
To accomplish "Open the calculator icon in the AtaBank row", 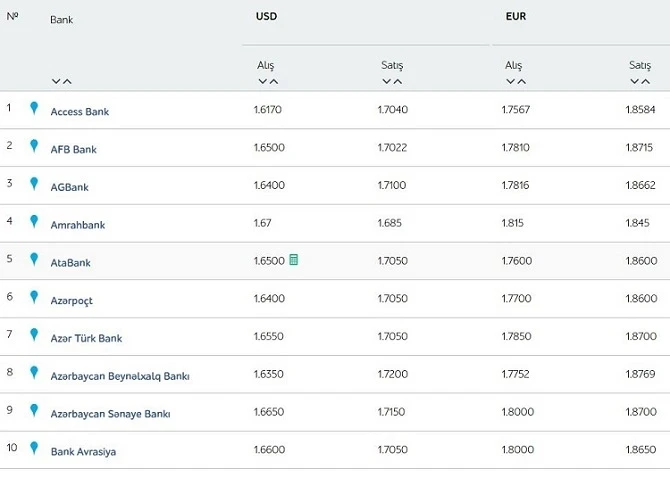I will click(294, 260).
